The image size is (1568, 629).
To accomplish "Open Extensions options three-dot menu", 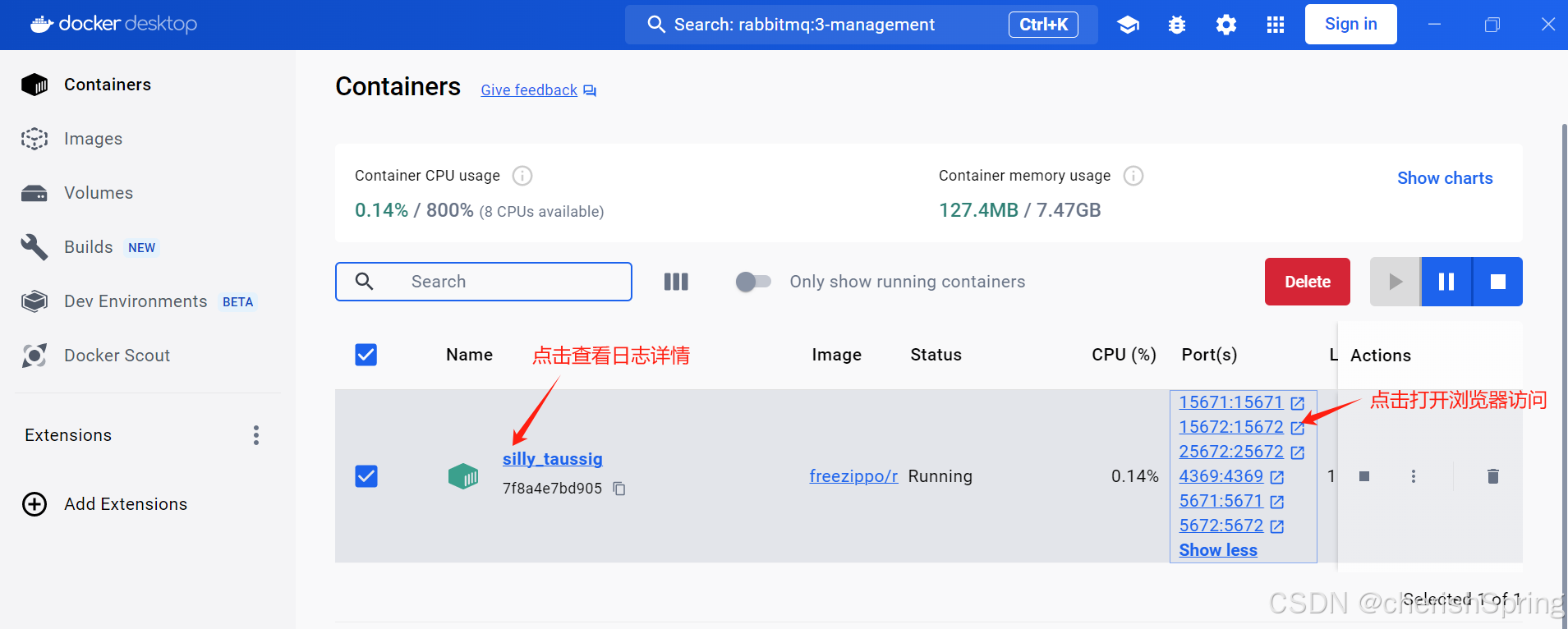I will (256, 435).
